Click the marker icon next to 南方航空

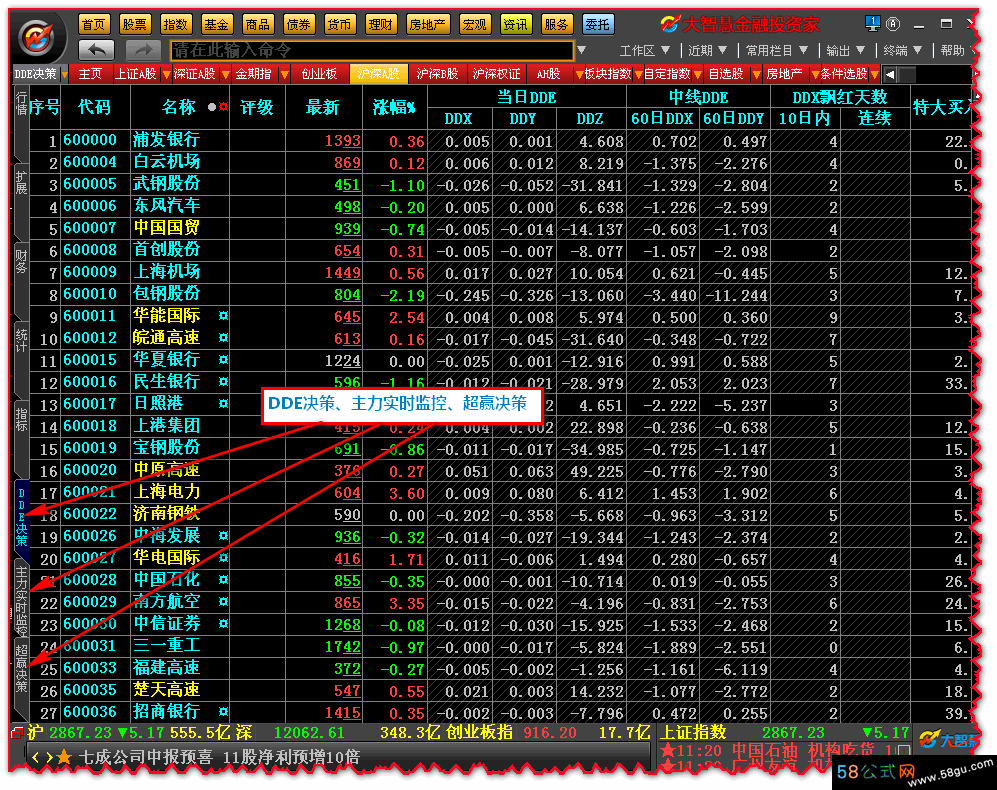(x=223, y=602)
